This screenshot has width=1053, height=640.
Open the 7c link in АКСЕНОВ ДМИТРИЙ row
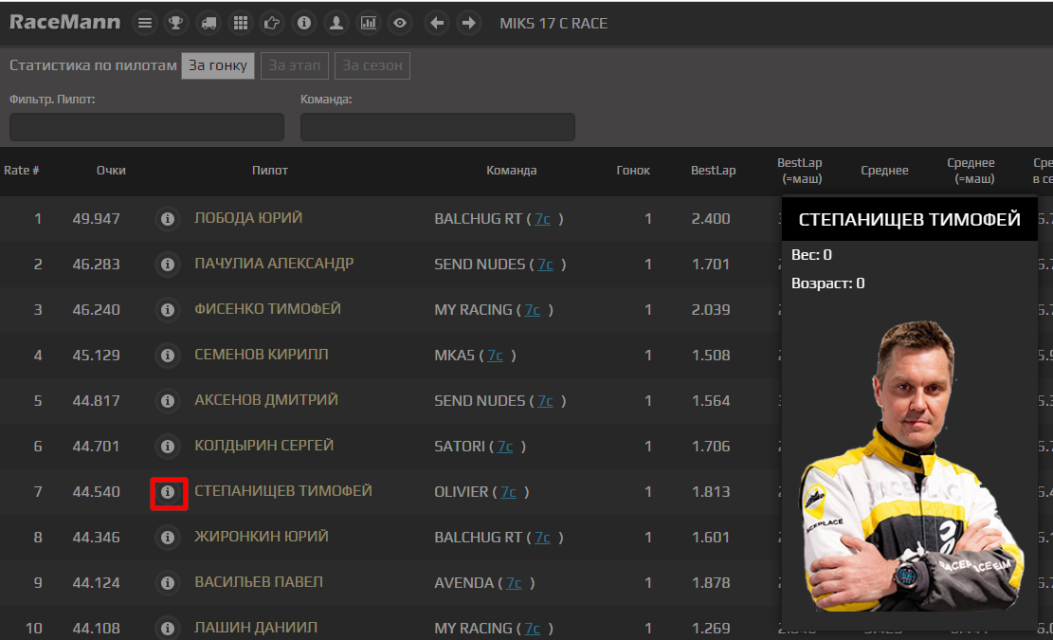pyautogui.click(x=545, y=401)
